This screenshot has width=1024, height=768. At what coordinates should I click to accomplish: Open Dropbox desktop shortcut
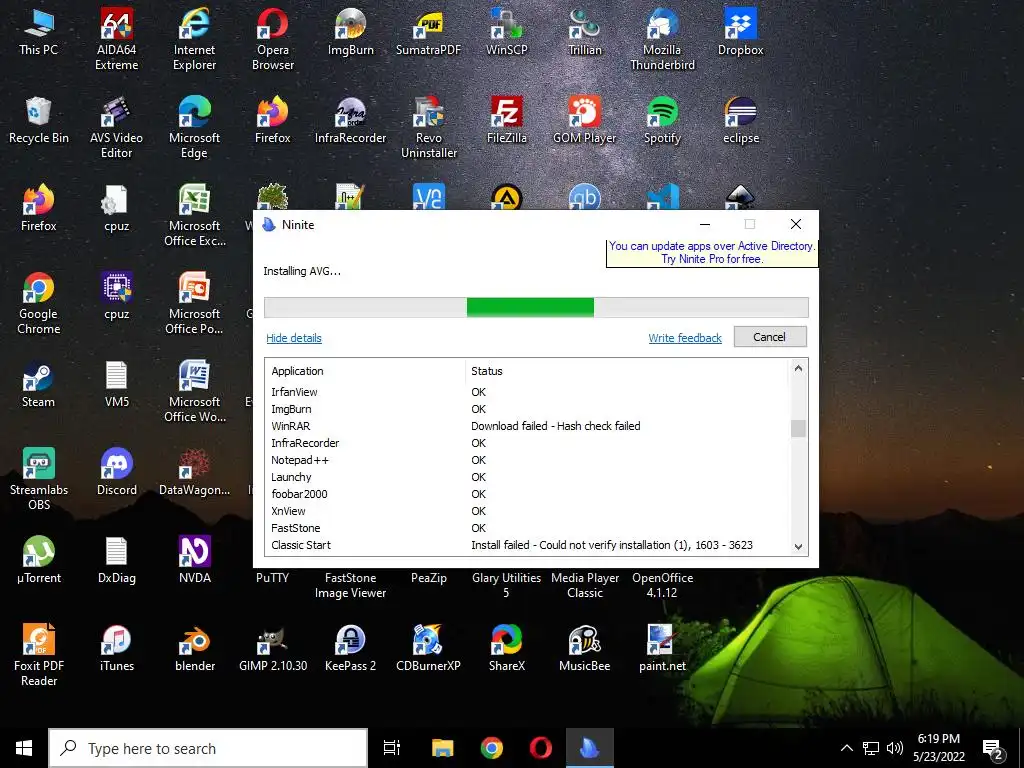click(x=741, y=31)
